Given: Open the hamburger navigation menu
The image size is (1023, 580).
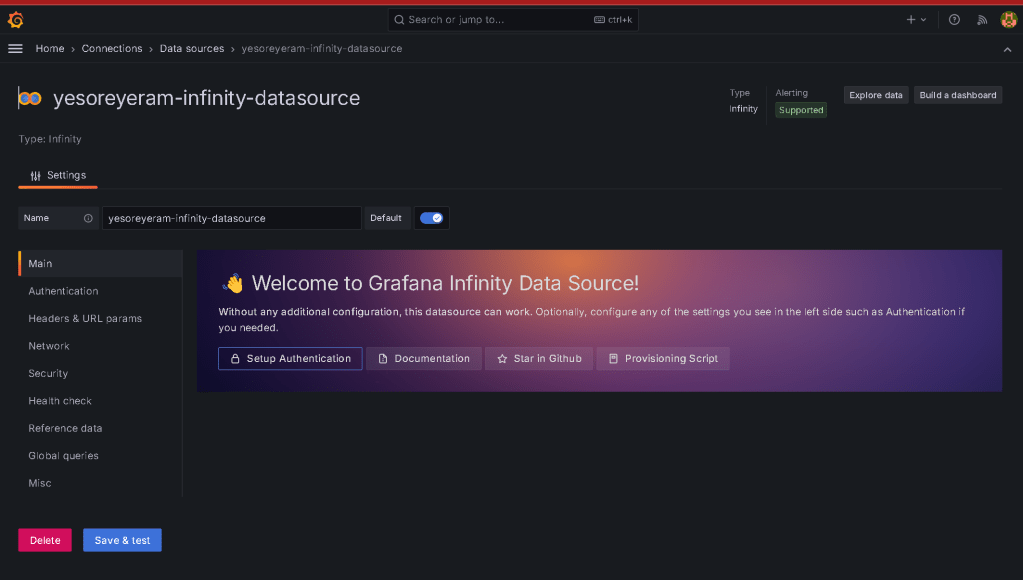Looking at the screenshot, I should [15, 49].
